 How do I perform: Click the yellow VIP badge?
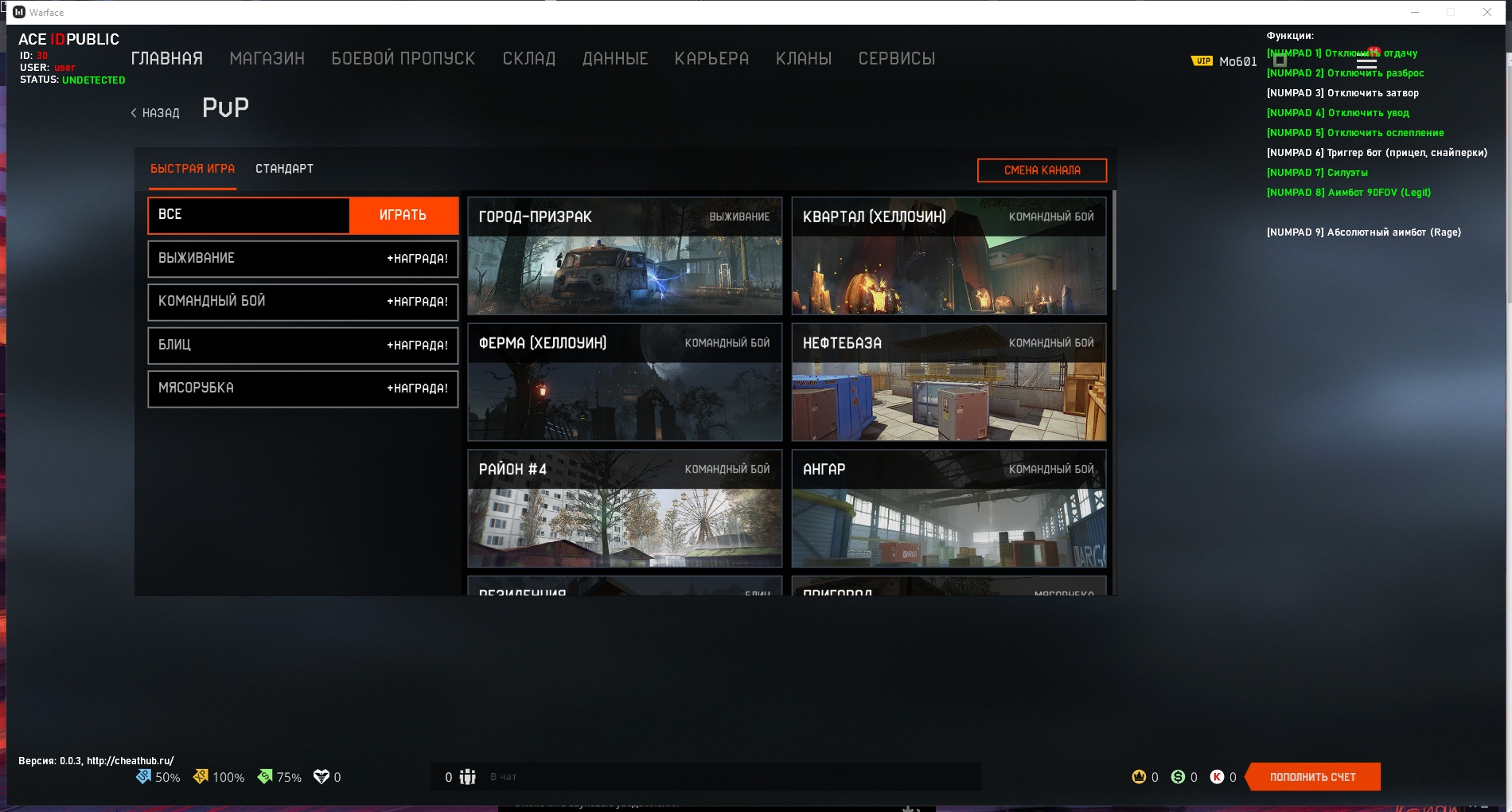[1202, 61]
